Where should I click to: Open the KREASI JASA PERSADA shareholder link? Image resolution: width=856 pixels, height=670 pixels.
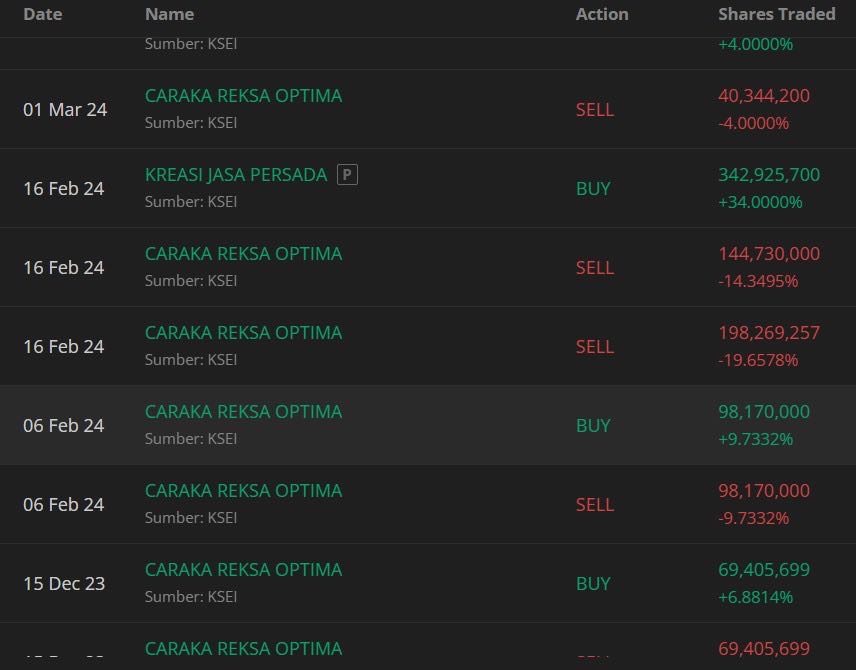pos(236,175)
